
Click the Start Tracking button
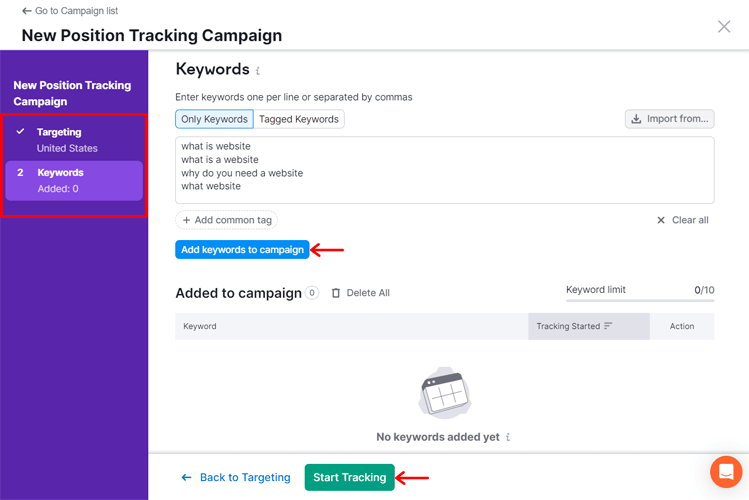(x=350, y=477)
